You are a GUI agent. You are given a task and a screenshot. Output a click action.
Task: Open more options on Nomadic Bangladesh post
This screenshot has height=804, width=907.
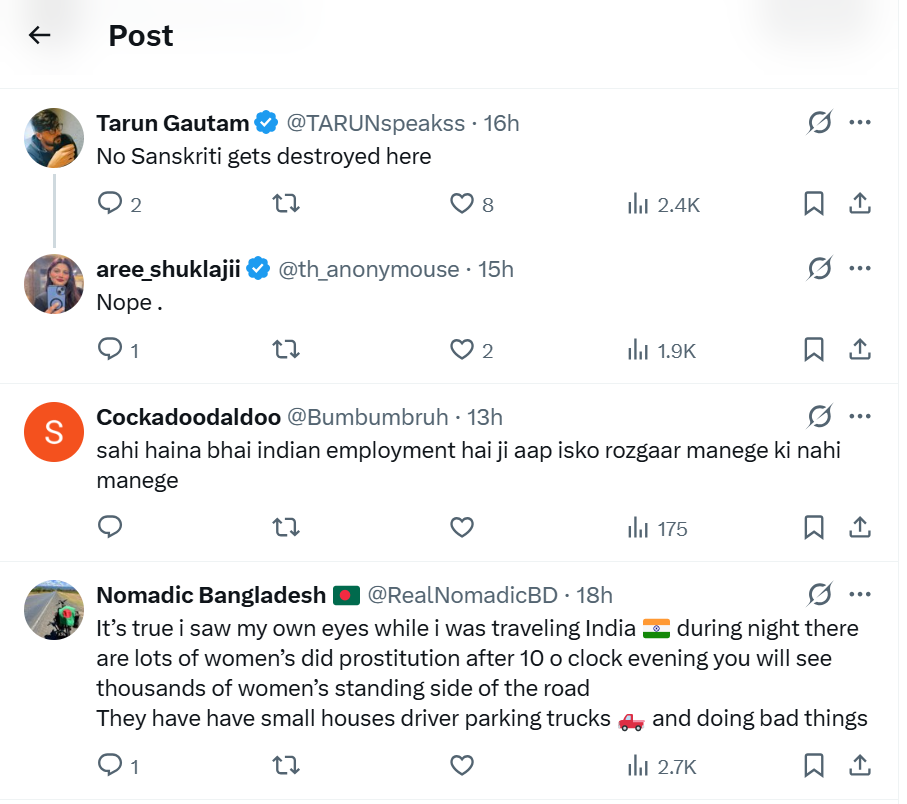(x=859, y=595)
